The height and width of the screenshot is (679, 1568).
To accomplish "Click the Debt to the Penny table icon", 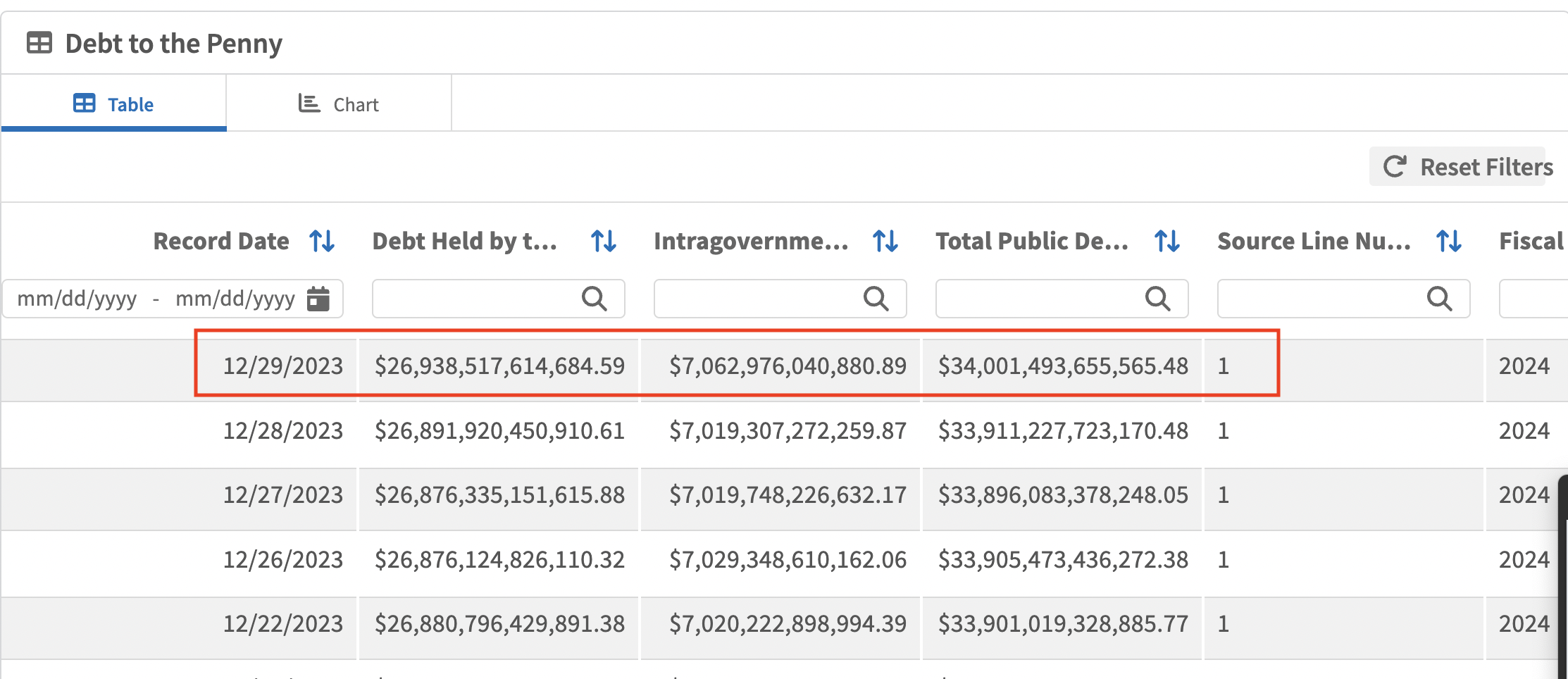I will [39, 43].
